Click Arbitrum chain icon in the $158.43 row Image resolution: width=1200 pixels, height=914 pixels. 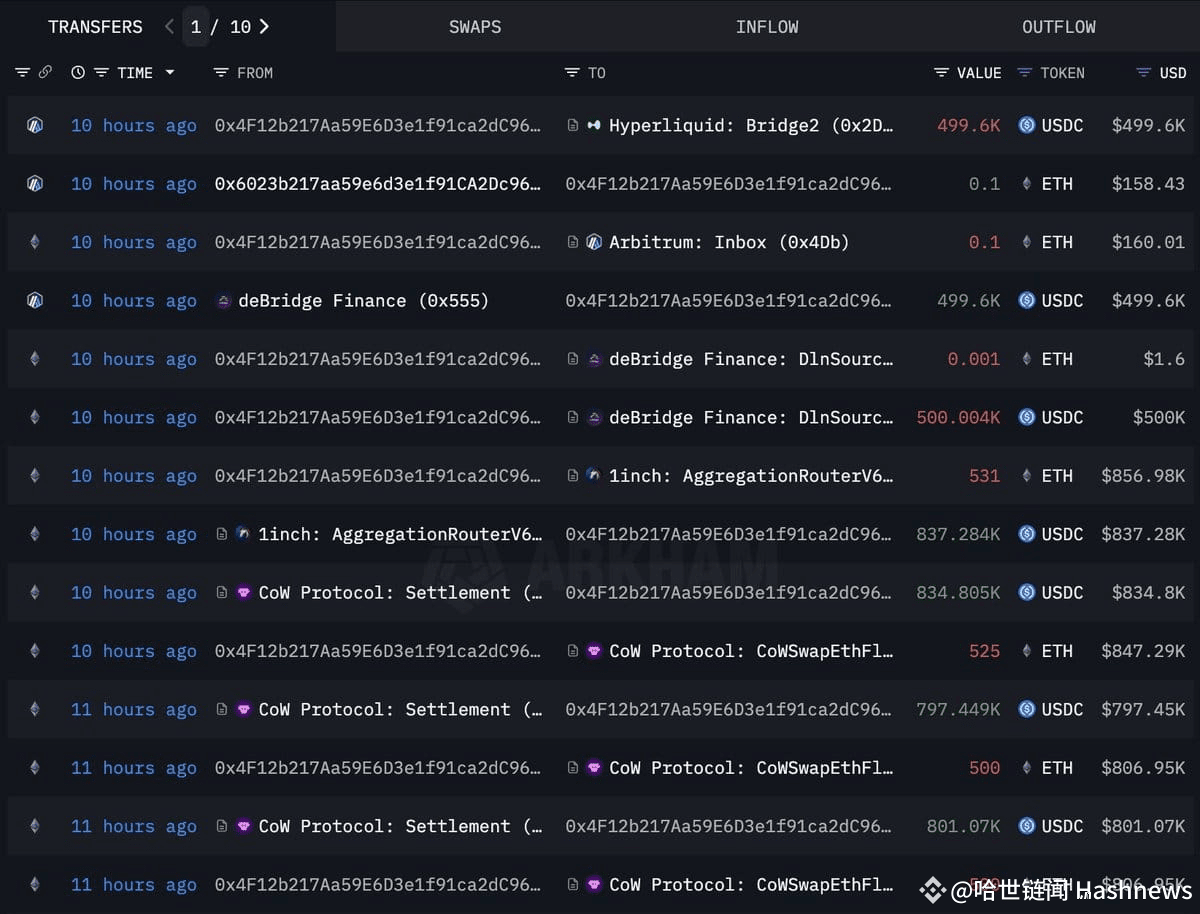(35, 184)
